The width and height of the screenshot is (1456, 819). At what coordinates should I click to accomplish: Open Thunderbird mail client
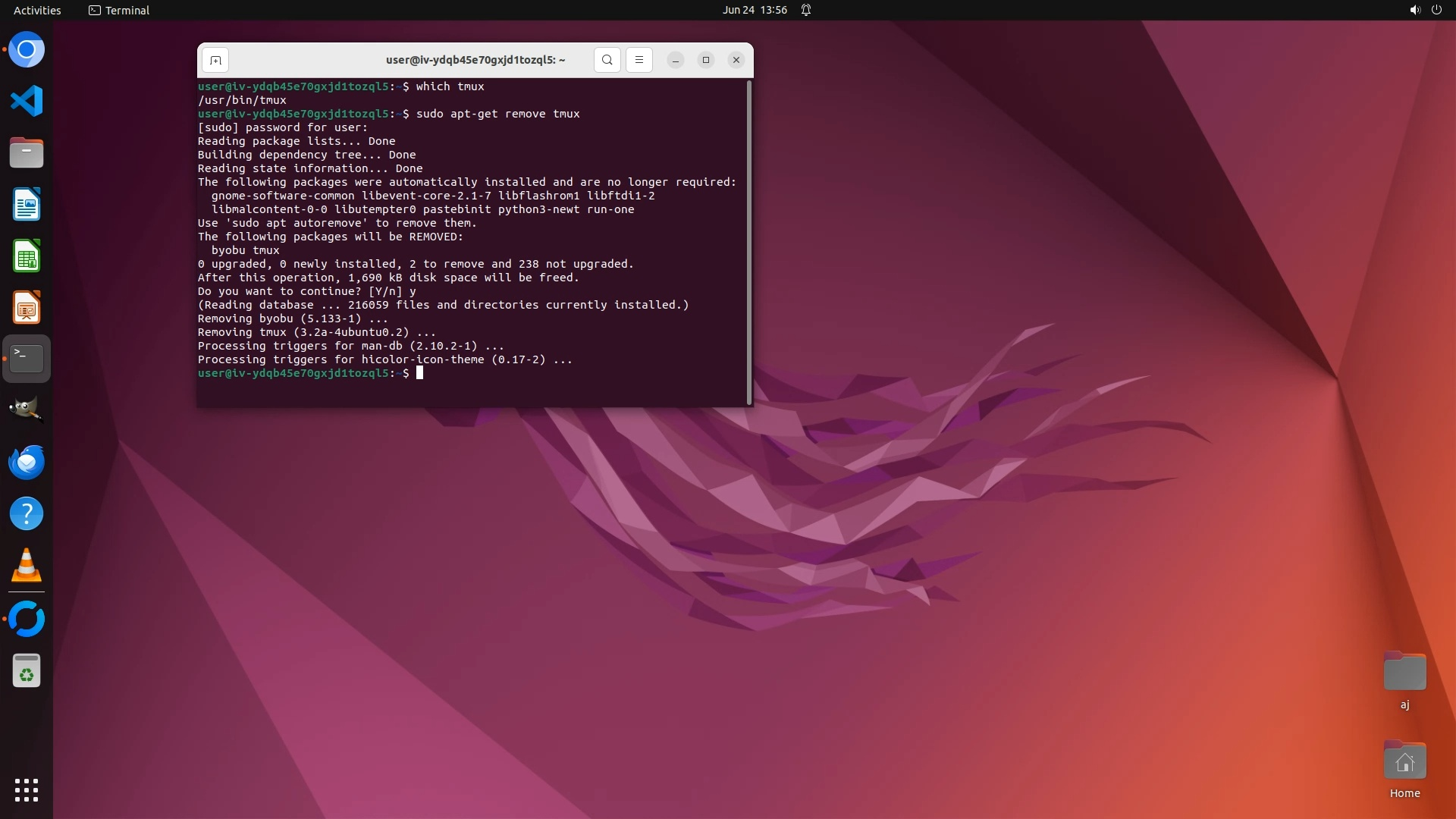point(27,462)
